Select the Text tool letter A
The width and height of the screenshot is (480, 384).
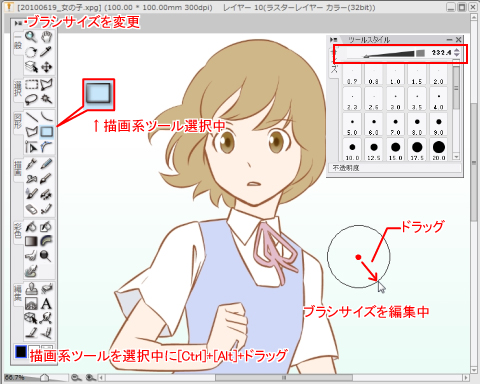(x=47, y=304)
